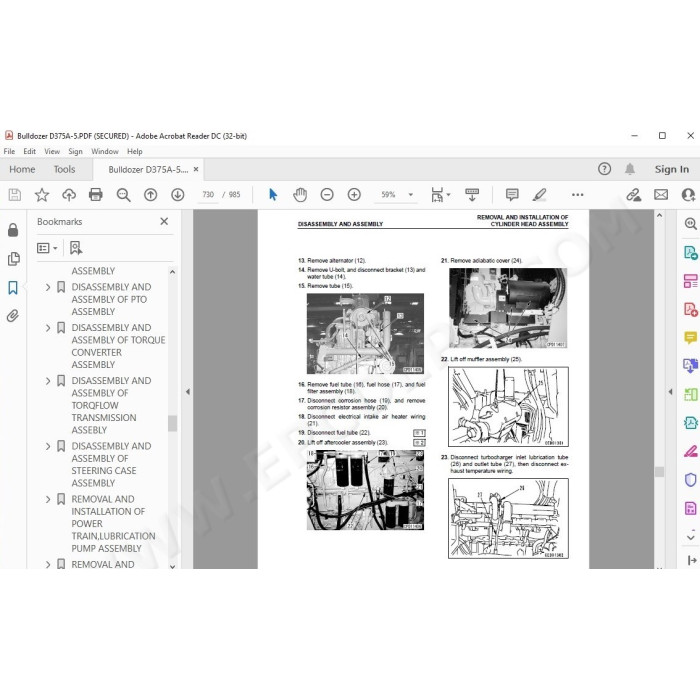The height and width of the screenshot is (700, 700).
Task: Expand the right tools pane
Action: 692,560
